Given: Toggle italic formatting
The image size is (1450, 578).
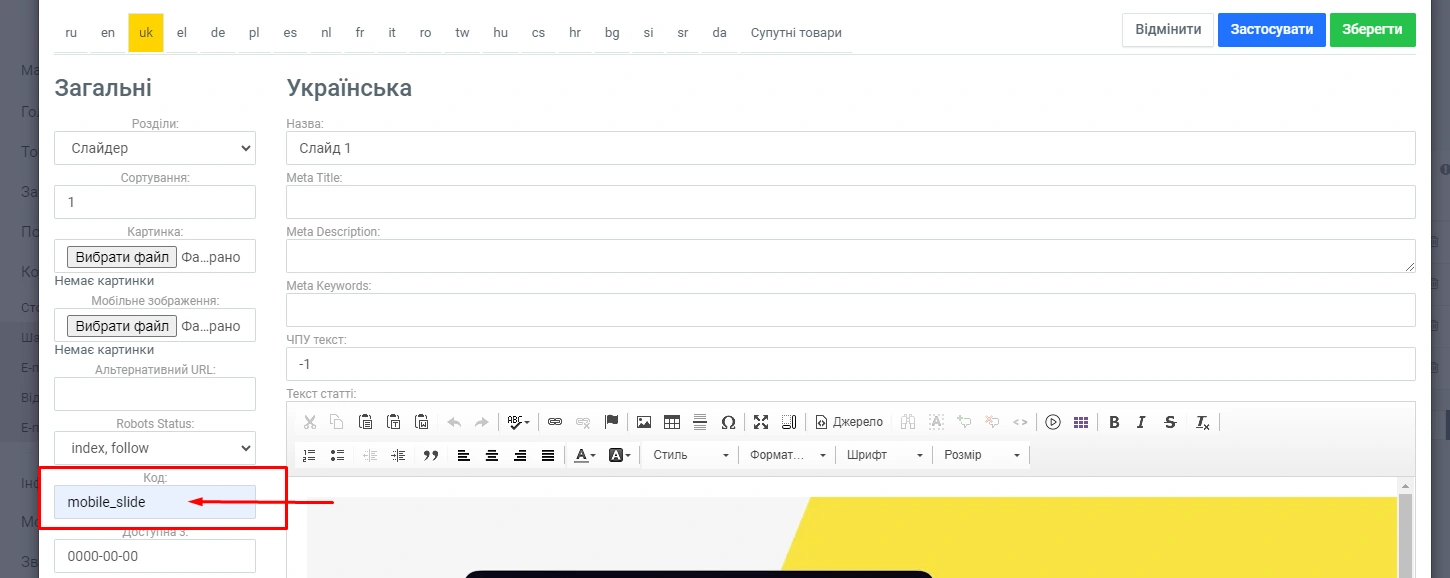Looking at the screenshot, I should 1141,422.
